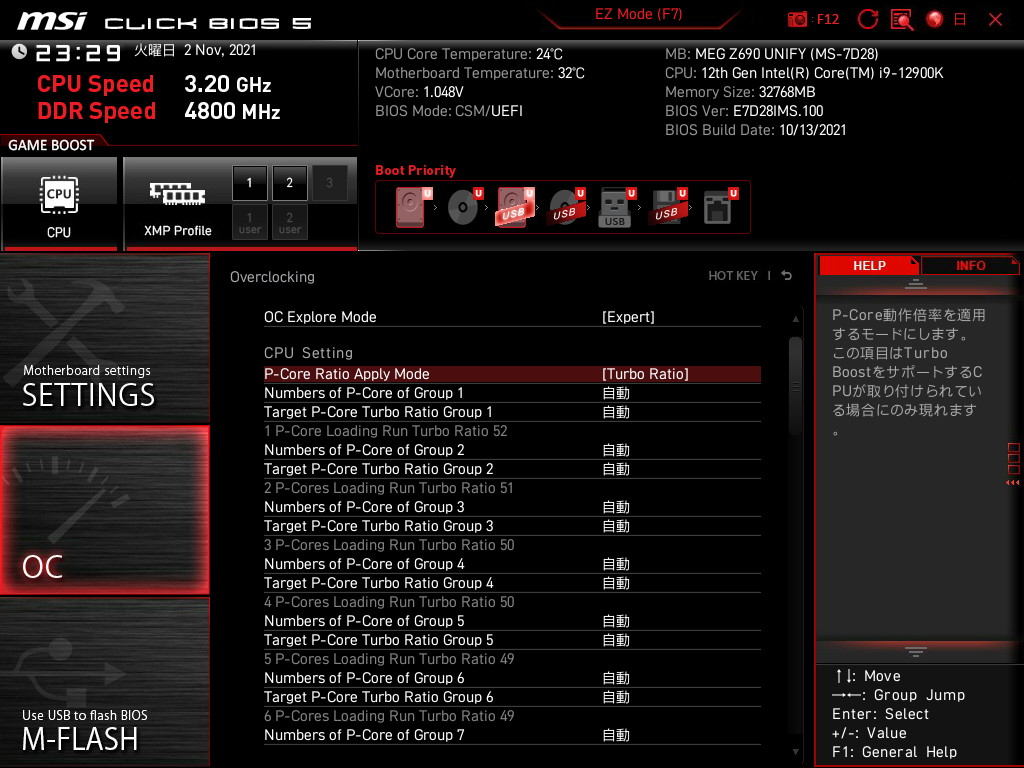1024x768 pixels.
Task: Open language selection via the globe icon
Action: tap(935, 20)
